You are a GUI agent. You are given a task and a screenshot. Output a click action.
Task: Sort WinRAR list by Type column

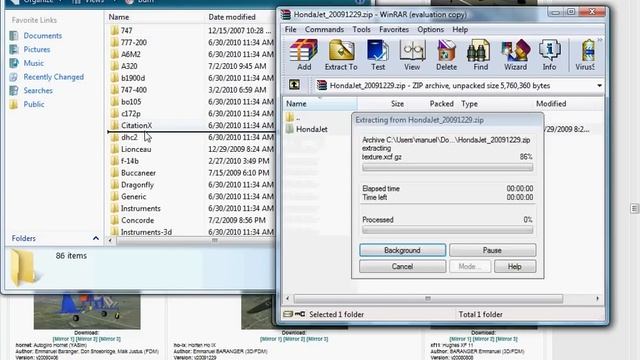(469, 104)
